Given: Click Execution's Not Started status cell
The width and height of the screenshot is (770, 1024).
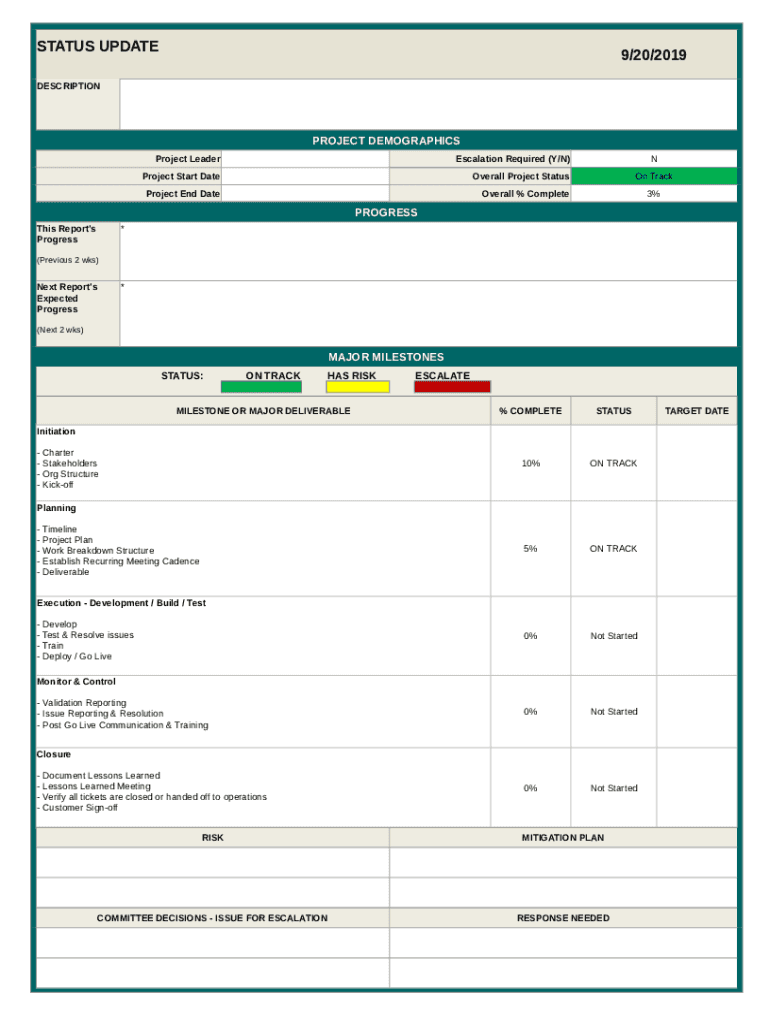Looking at the screenshot, I should (x=613, y=636).
